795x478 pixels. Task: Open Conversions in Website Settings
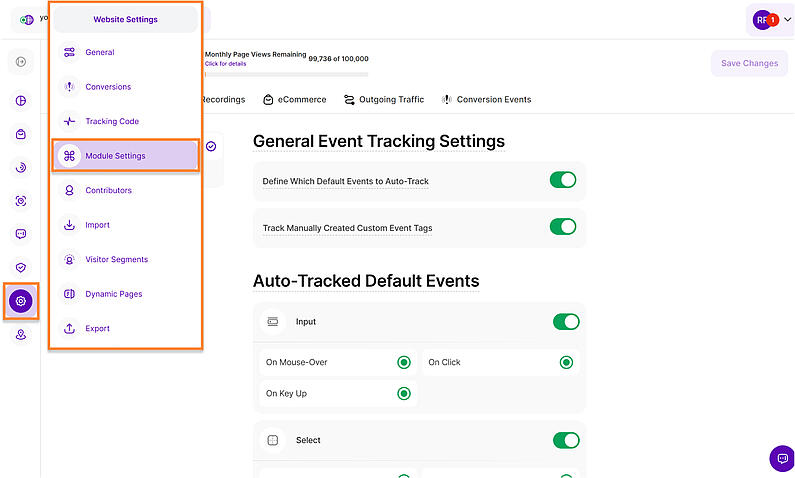[125, 87]
